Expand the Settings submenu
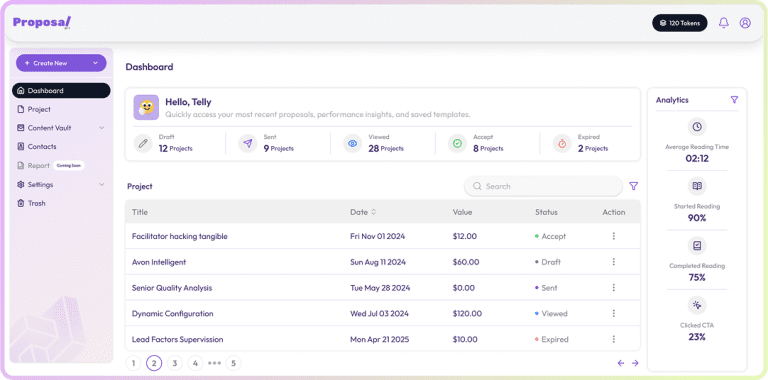 pos(102,185)
